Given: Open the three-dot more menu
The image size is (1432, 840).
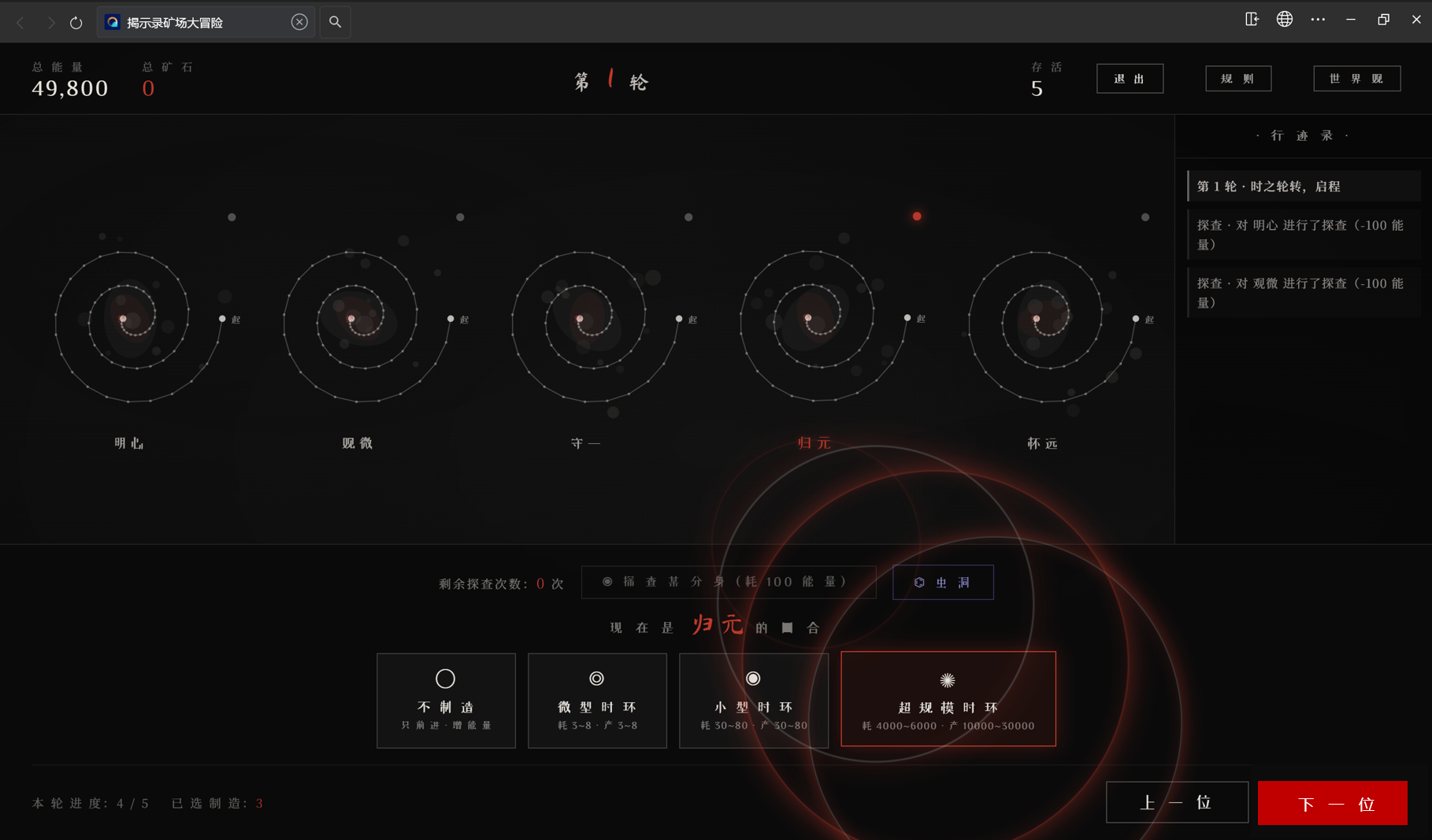Looking at the screenshot, I should coord(1318,19).
